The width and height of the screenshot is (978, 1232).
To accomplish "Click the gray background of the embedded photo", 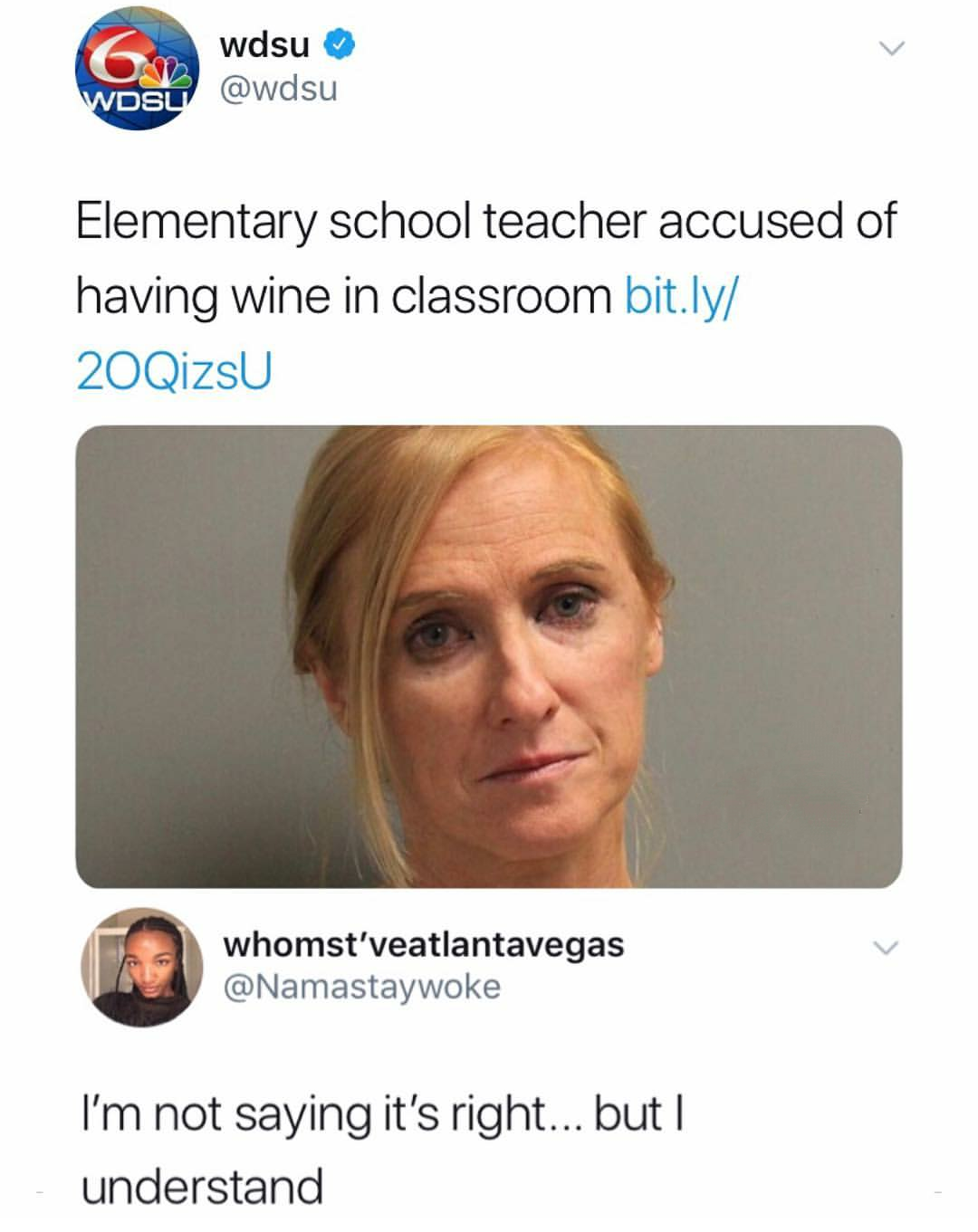I will coord(181,634).
